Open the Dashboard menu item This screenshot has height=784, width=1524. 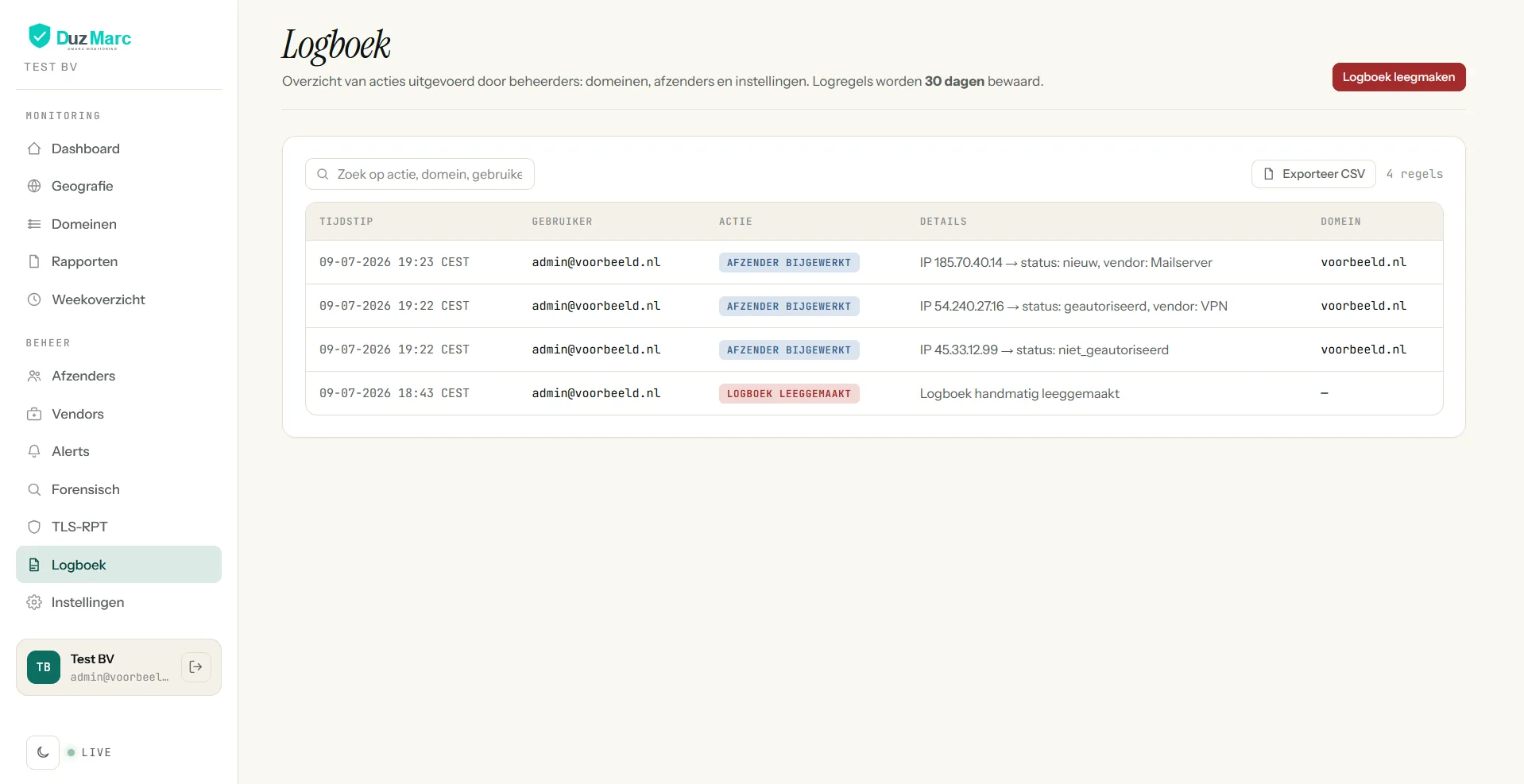pos(118,149)
